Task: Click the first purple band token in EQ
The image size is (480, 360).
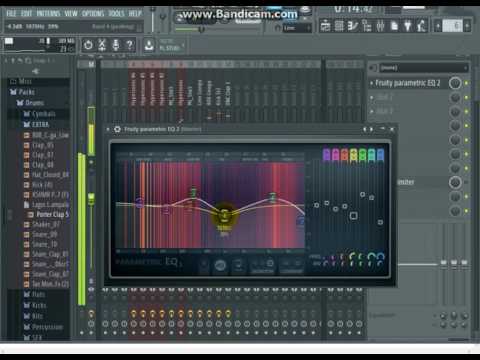Action: pyautogui.click(x=326, y=155)
